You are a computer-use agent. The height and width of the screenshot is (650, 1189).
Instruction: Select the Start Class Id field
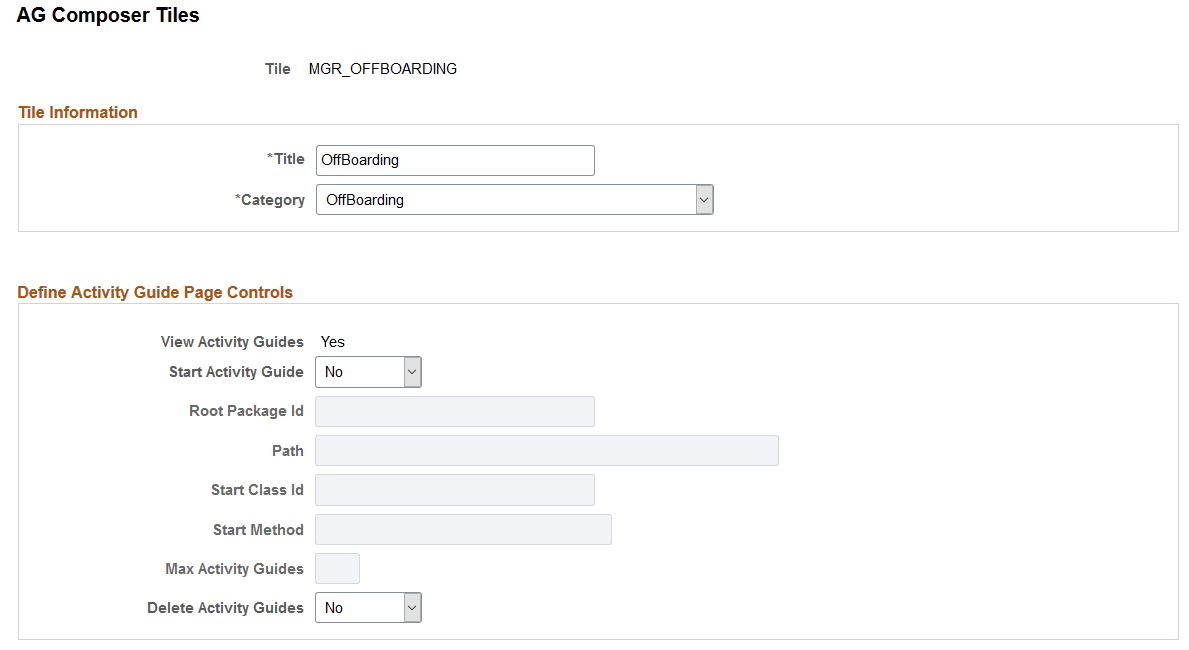coord(454,490)
